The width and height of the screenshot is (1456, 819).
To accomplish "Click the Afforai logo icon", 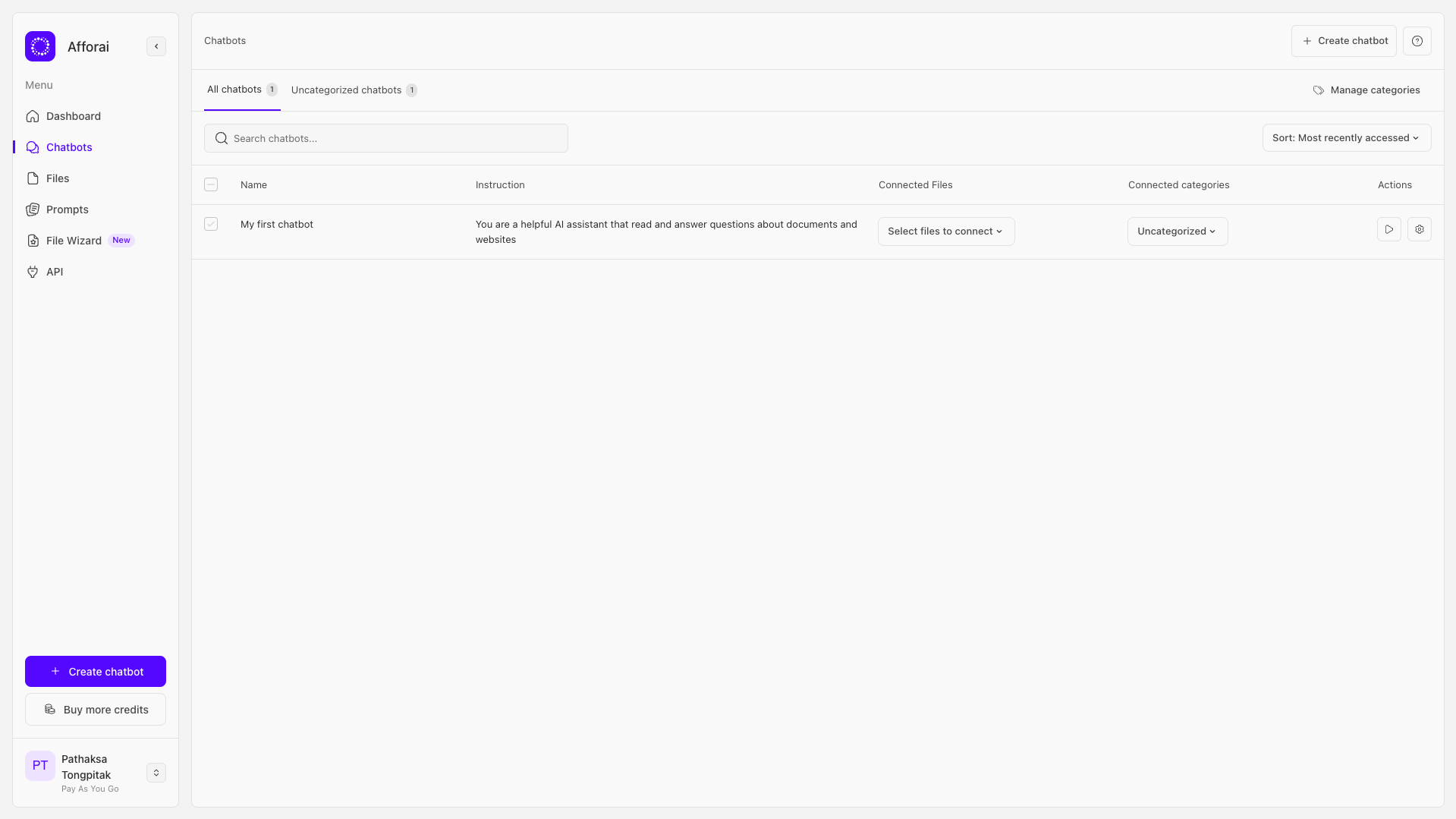I will 40,46.
